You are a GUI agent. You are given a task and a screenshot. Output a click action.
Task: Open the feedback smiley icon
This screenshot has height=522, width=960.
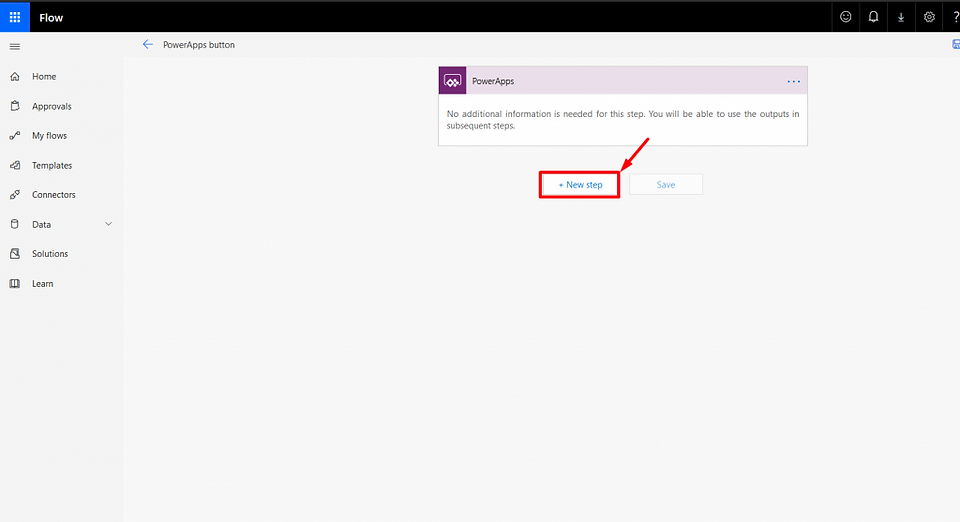tap(846, 17)
